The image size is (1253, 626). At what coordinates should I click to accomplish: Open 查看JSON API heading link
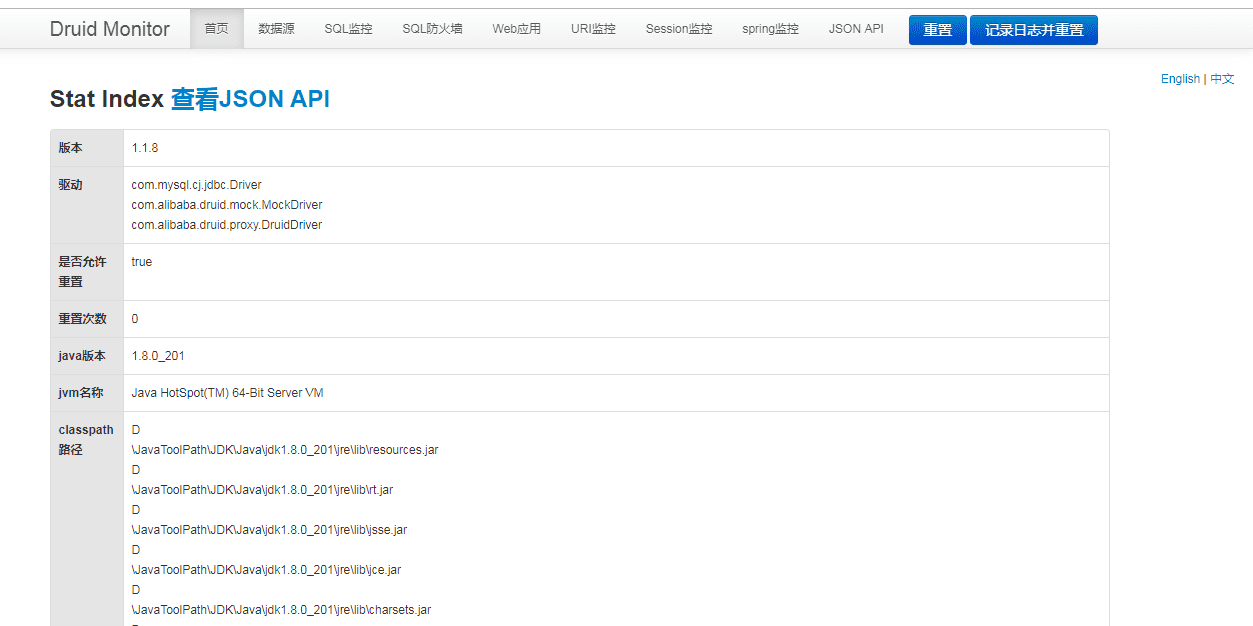pyautogui.click(x=250, y=99)
